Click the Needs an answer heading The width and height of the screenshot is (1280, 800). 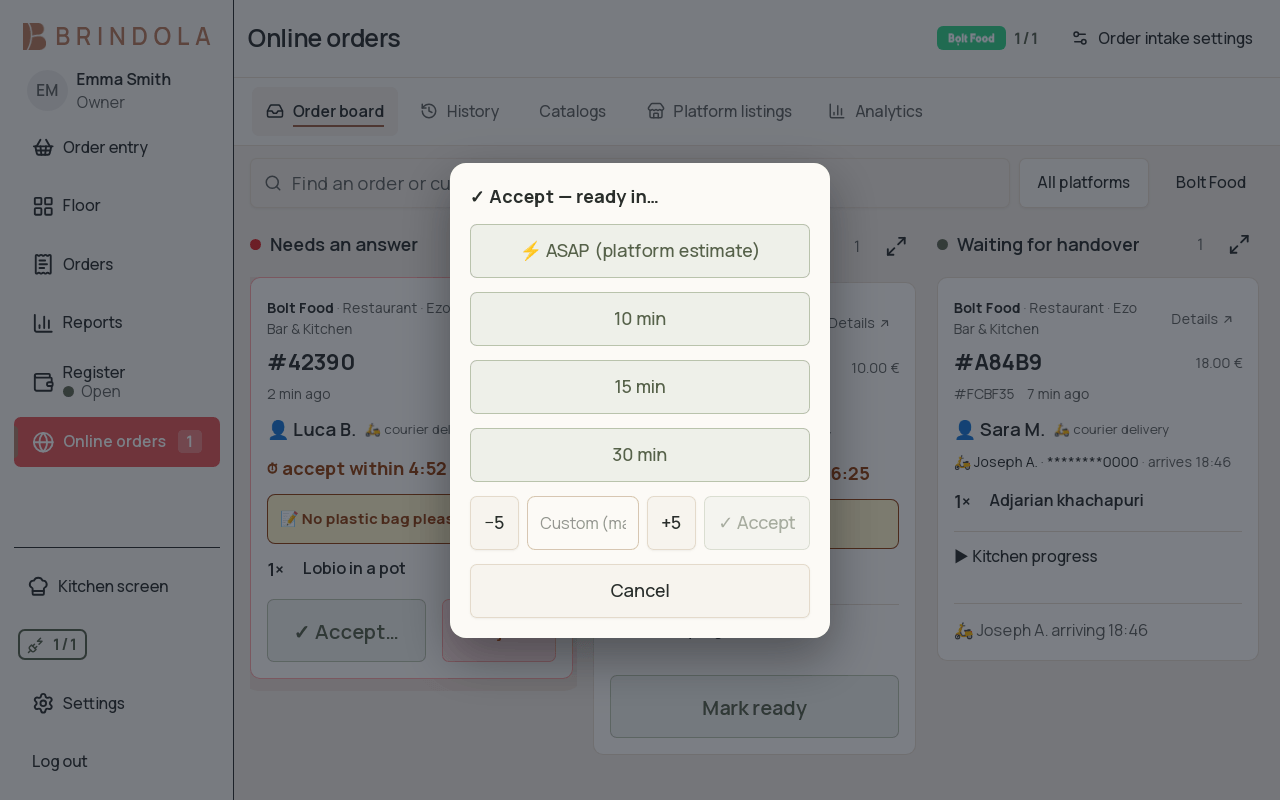(x=344, y=245)
